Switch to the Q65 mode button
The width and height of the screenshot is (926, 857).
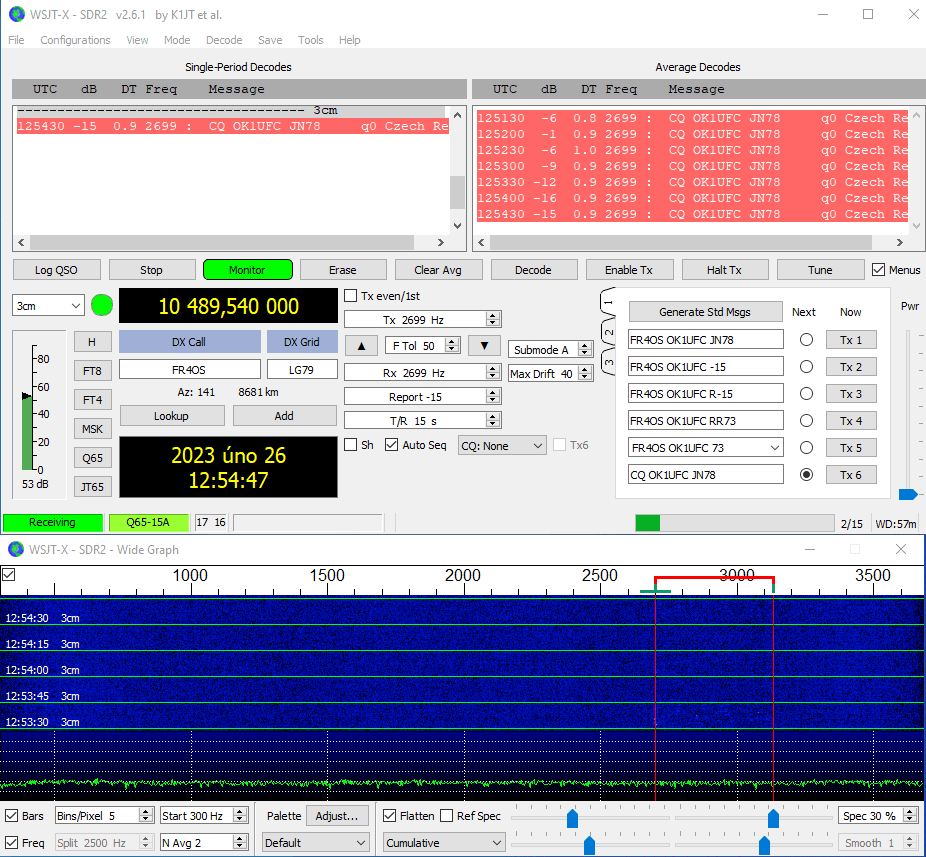(93, 458)
